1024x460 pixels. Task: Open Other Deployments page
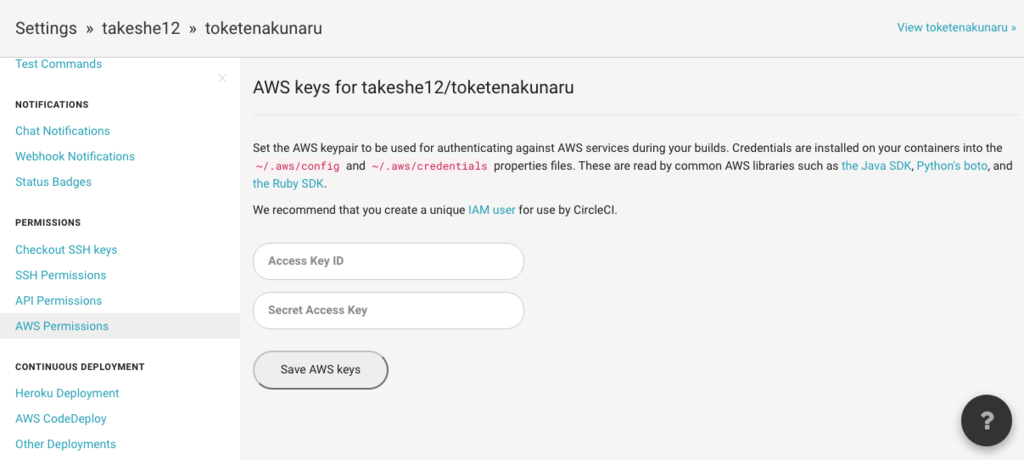pyautogui.click(x=65, y=444)
